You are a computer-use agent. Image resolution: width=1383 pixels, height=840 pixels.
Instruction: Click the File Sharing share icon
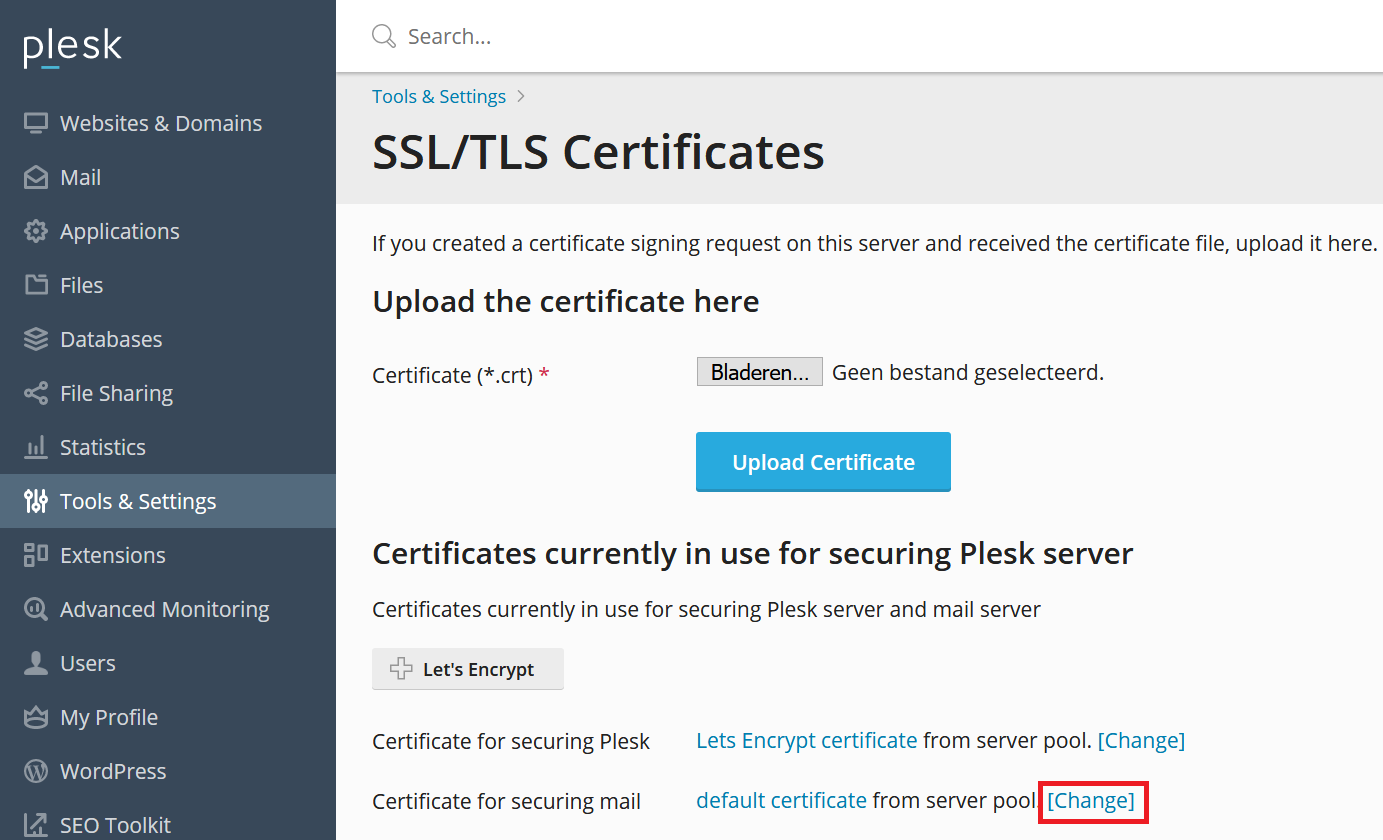pos(36,393)
